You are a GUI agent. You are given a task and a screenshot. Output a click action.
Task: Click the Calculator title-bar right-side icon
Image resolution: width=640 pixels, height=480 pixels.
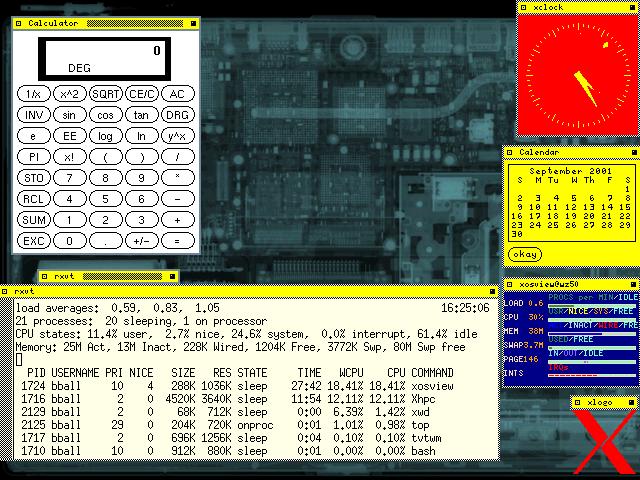click(193, 24)
